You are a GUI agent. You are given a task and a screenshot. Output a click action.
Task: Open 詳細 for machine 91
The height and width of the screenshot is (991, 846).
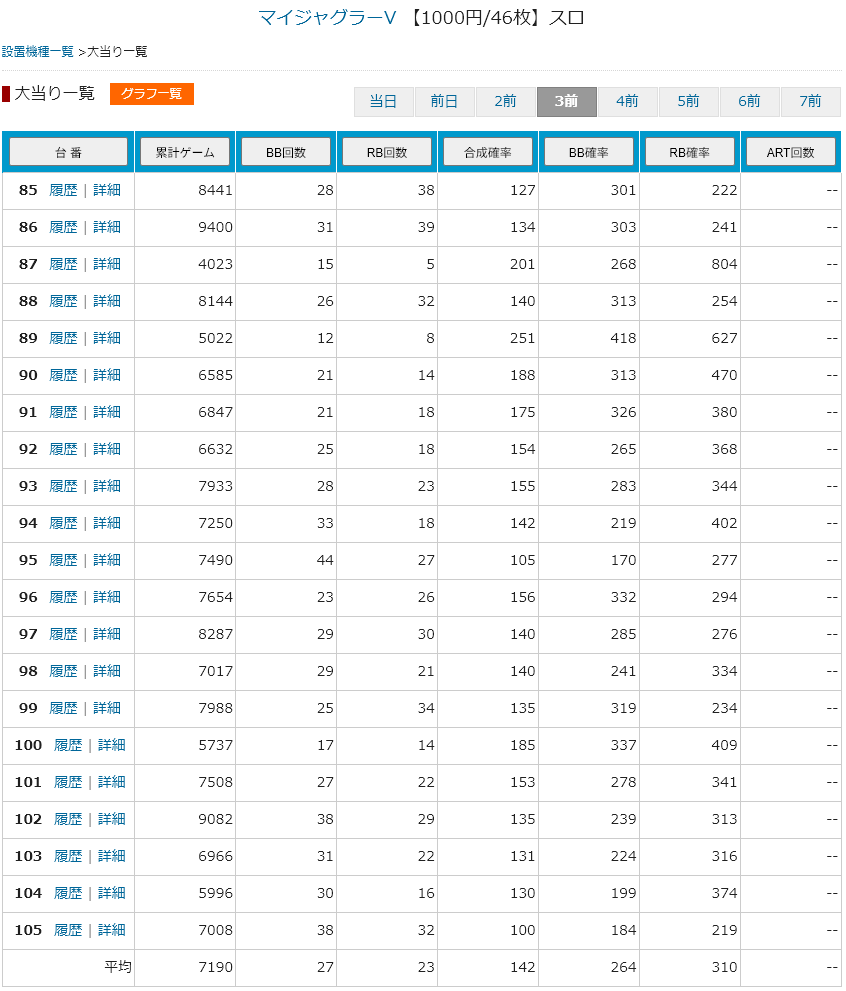pos(107,412)
